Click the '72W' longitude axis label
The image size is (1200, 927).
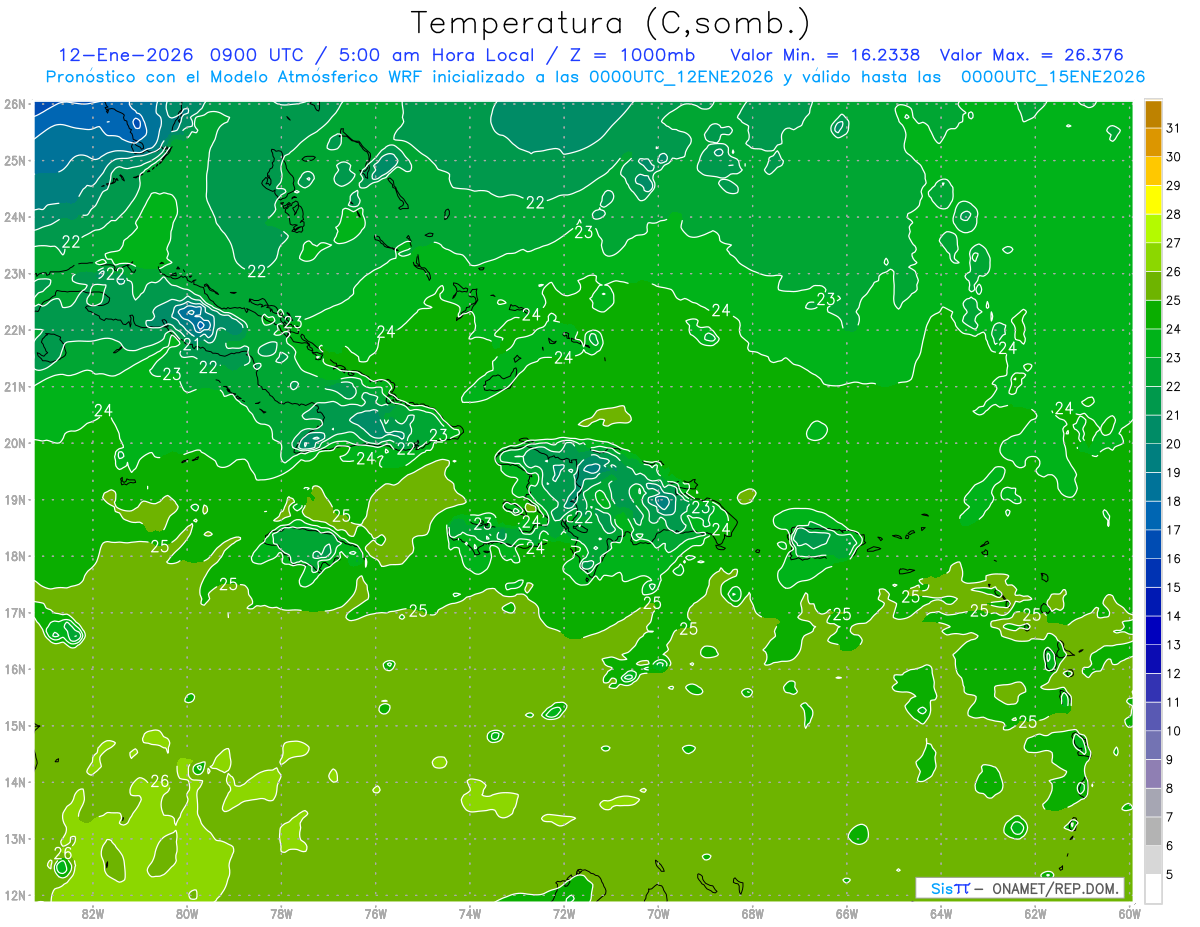pos(564,913)
